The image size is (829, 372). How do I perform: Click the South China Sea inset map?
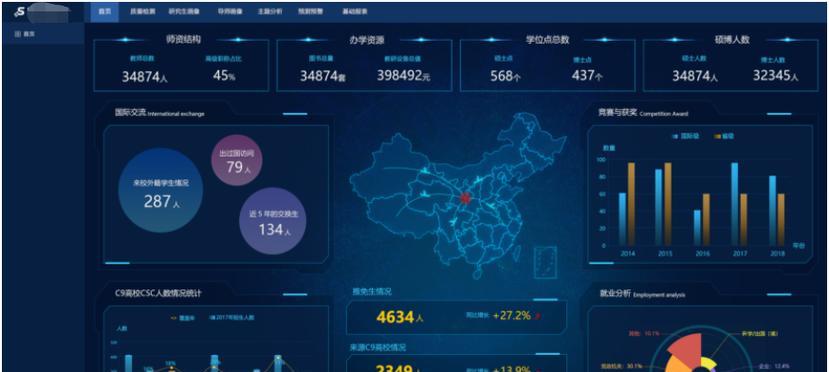[545, 262]
